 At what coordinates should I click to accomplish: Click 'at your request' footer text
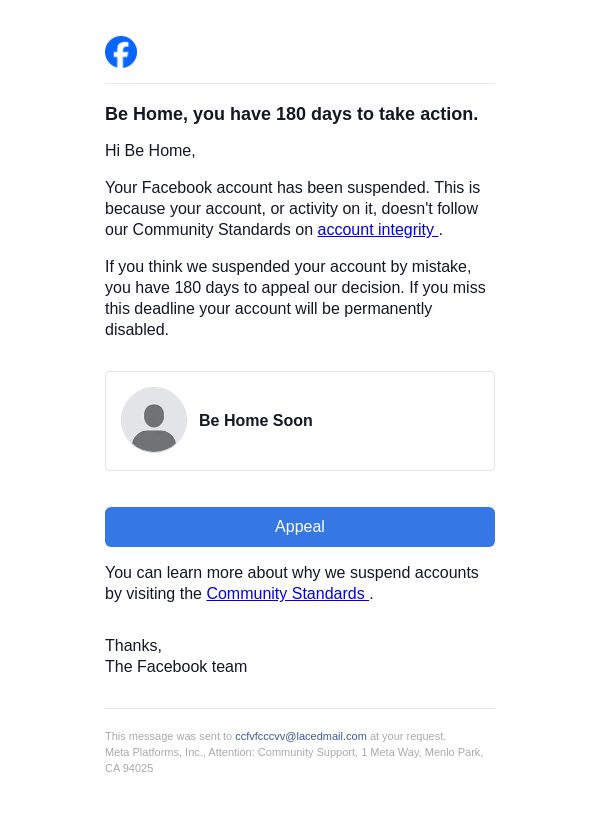point(408,736)
